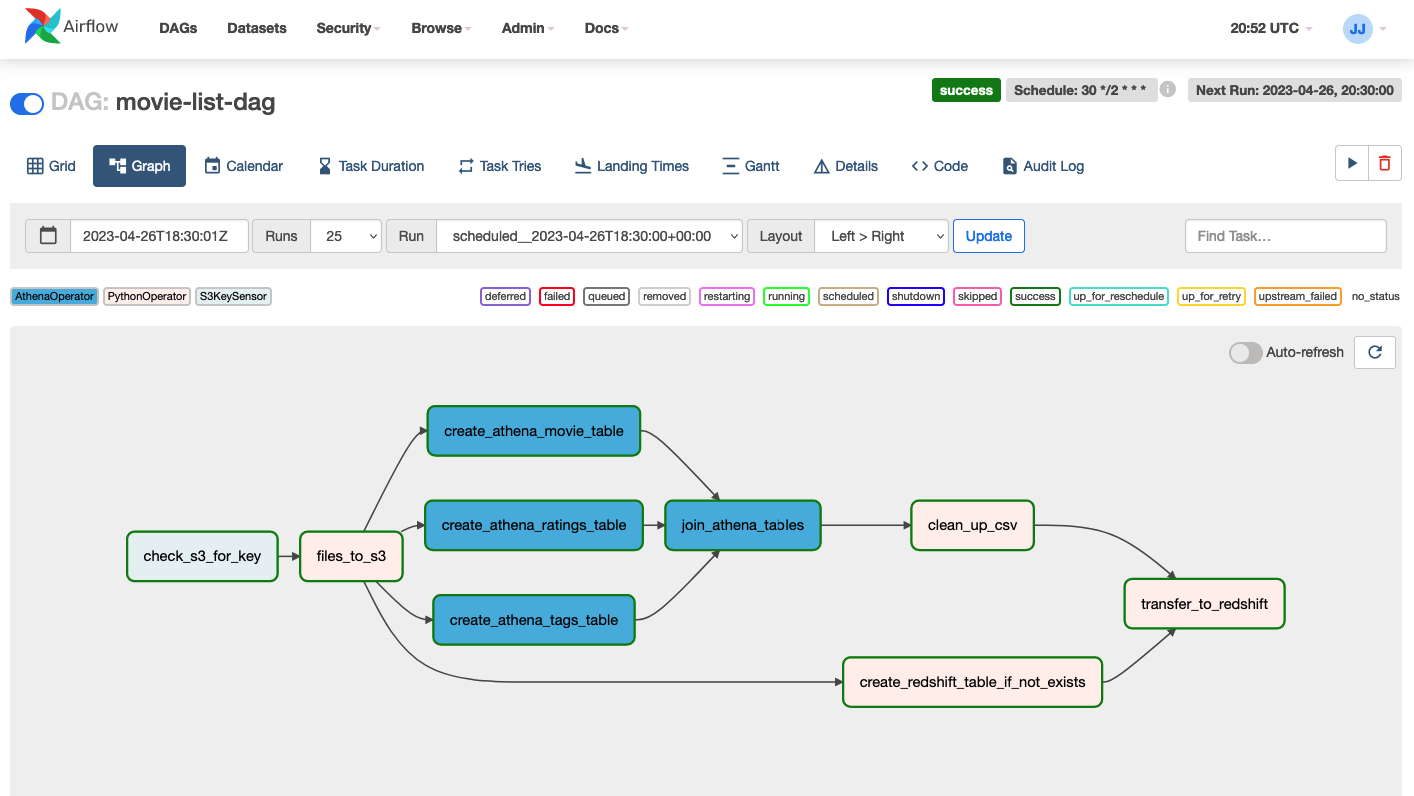Switch to the Task Duration tab

[371, 166]
